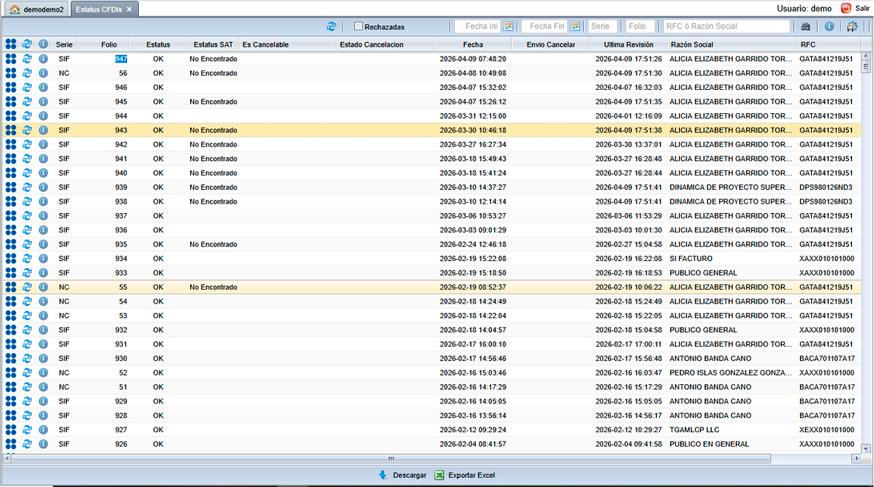The width and height of the screenshot is (874, 487).
Task: Close the Estatus CFDIs tab
Action: (129, 9)
